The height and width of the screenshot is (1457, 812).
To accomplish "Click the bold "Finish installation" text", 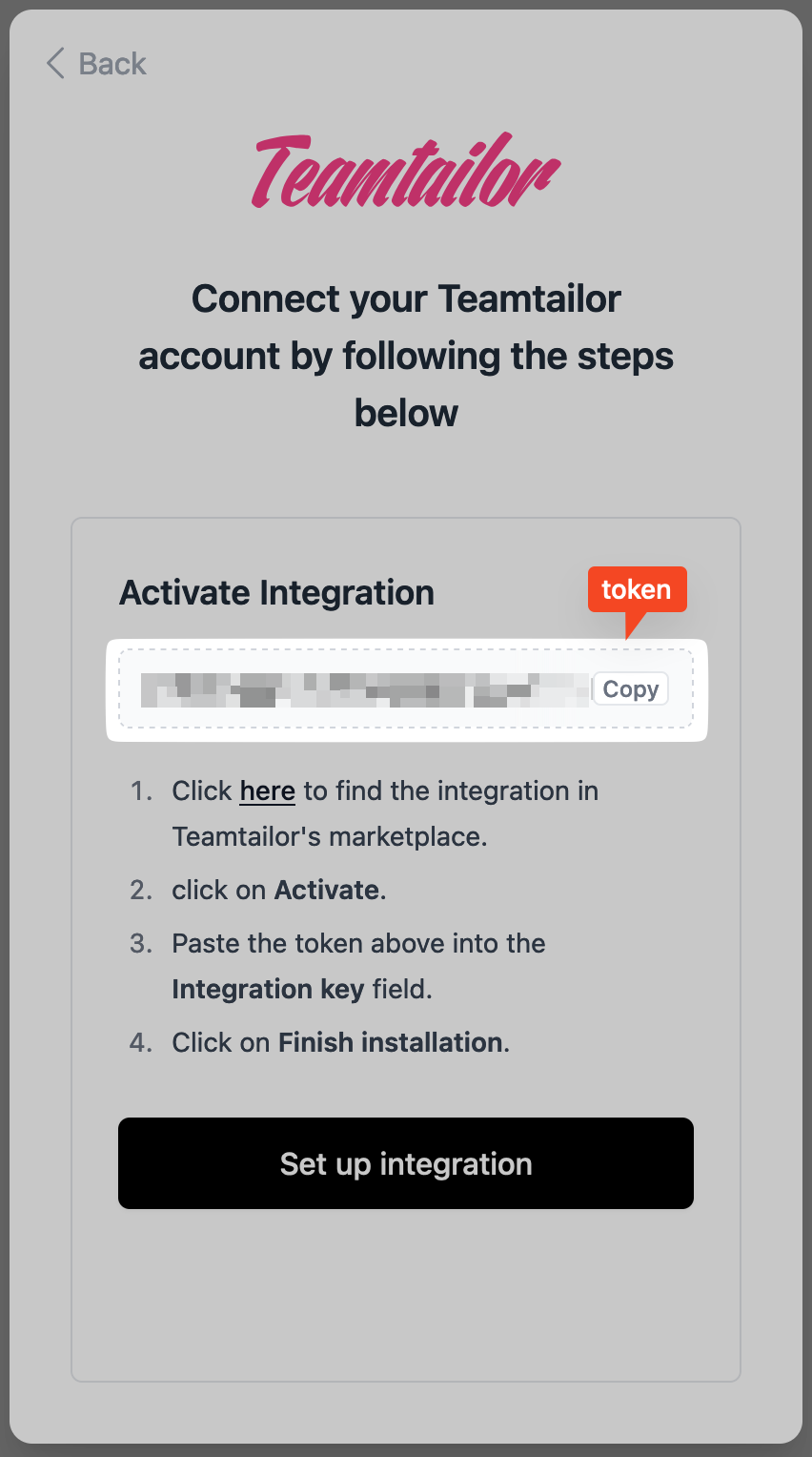I will point(391,1043).
